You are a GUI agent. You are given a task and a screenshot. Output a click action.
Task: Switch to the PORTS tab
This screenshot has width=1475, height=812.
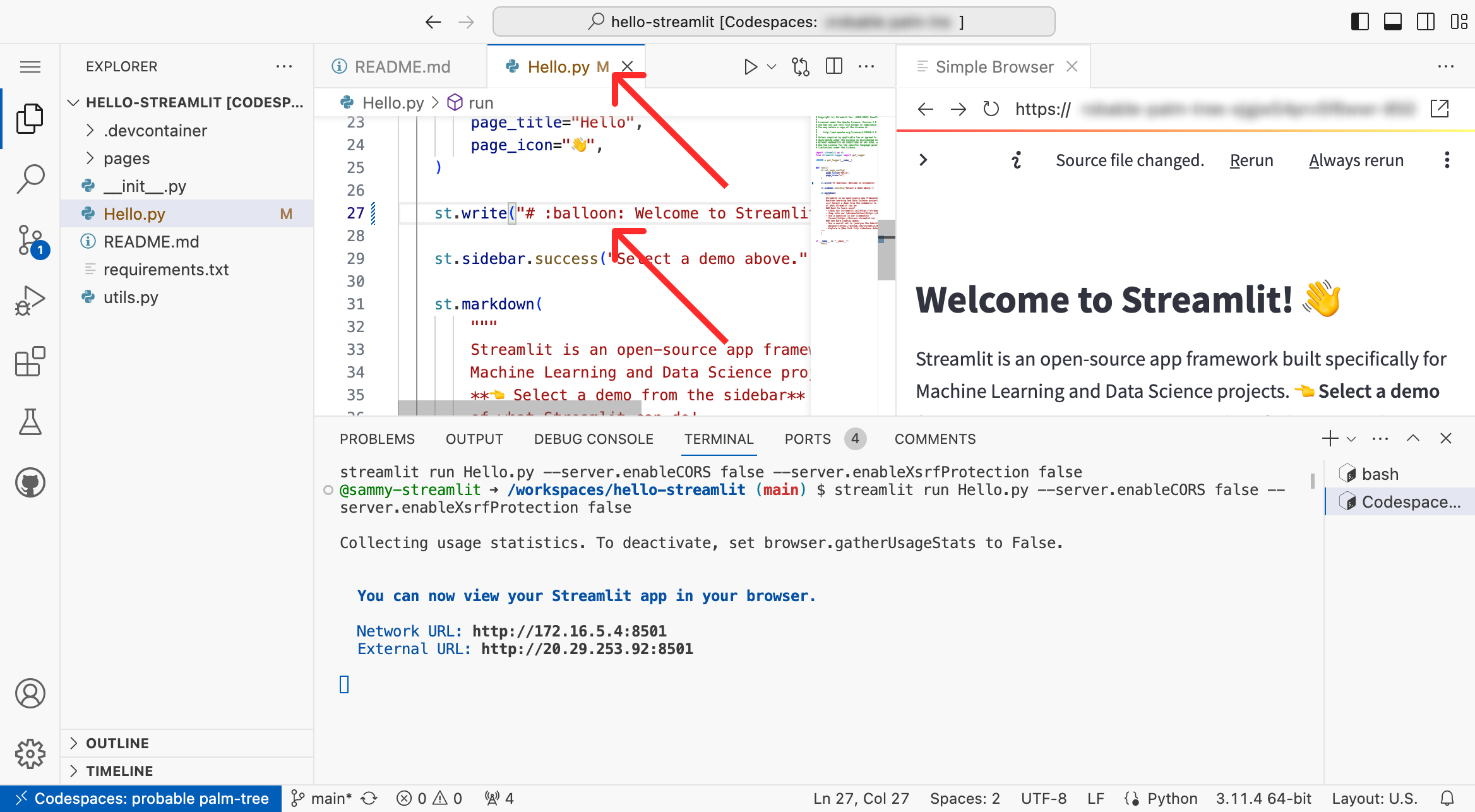(x=808, y=439)
